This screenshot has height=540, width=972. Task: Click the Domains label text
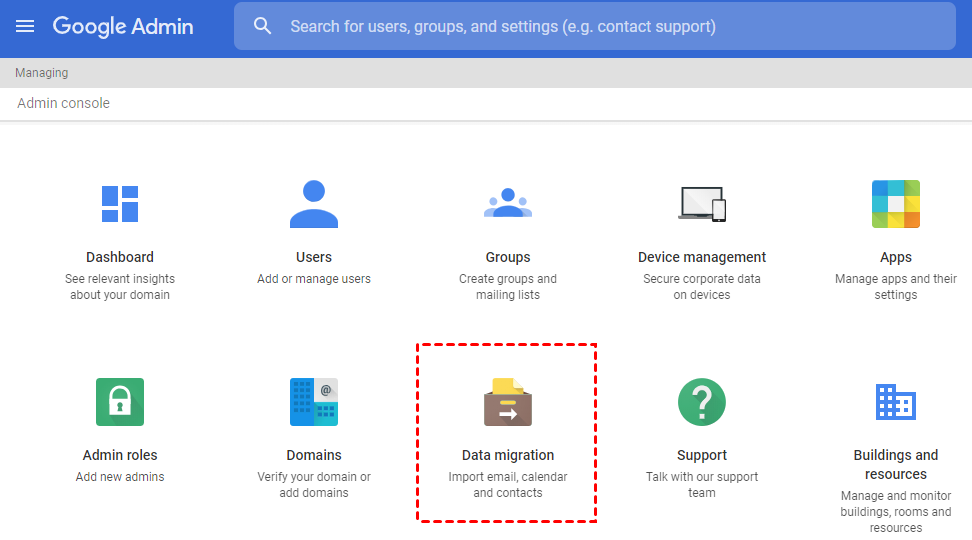(x=314, y=455)
